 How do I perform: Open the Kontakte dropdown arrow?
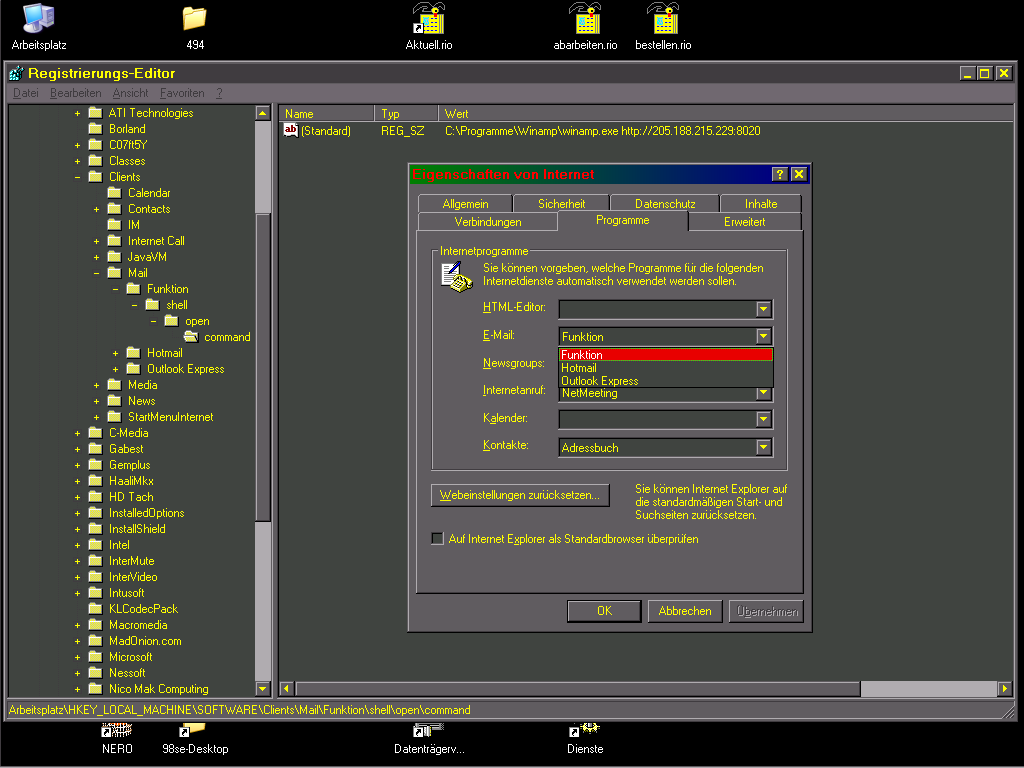click(x=764, y=448)
